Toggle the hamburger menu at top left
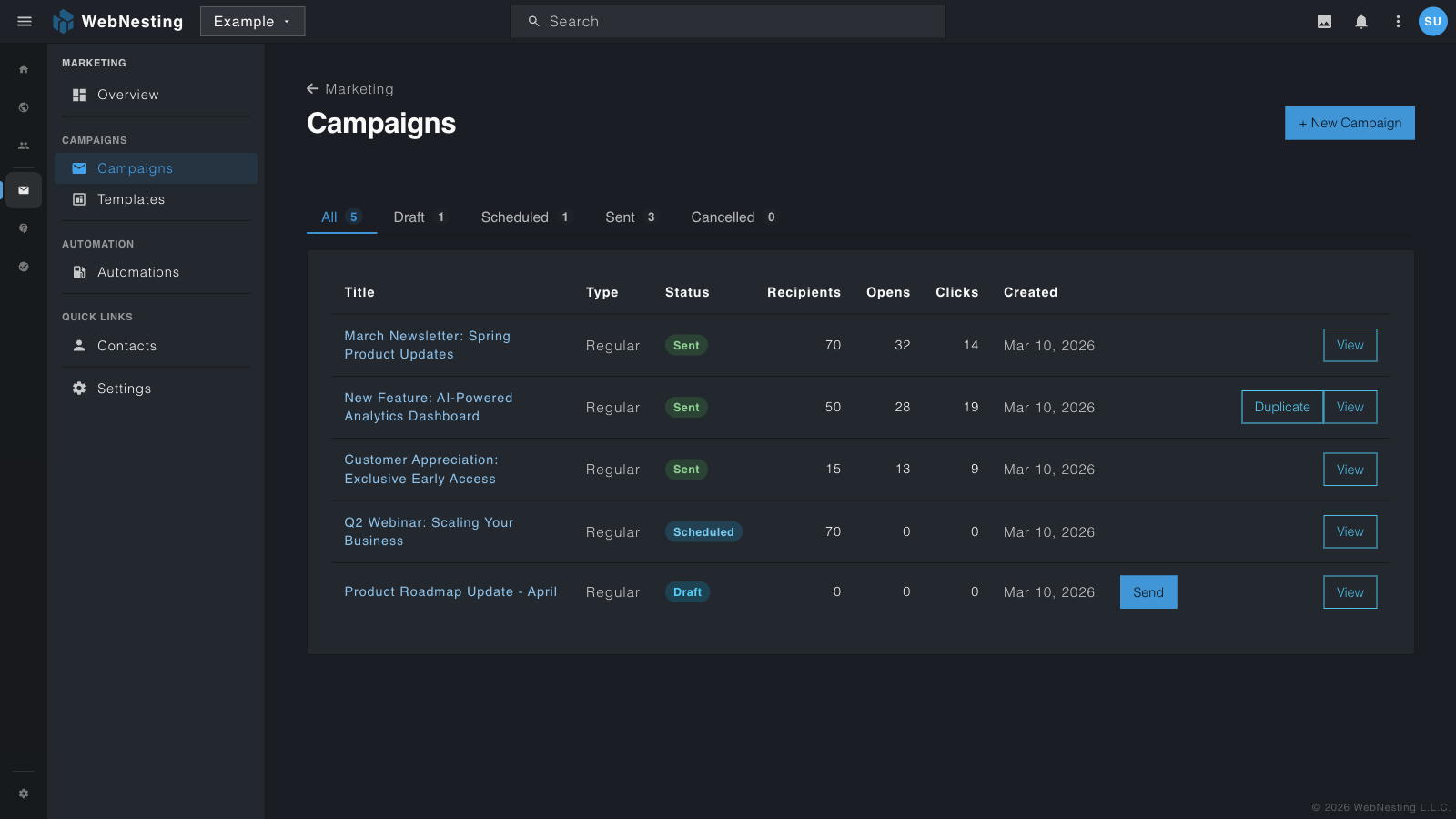This screenshot has height=819, width=1456. (x=24, y=21)
